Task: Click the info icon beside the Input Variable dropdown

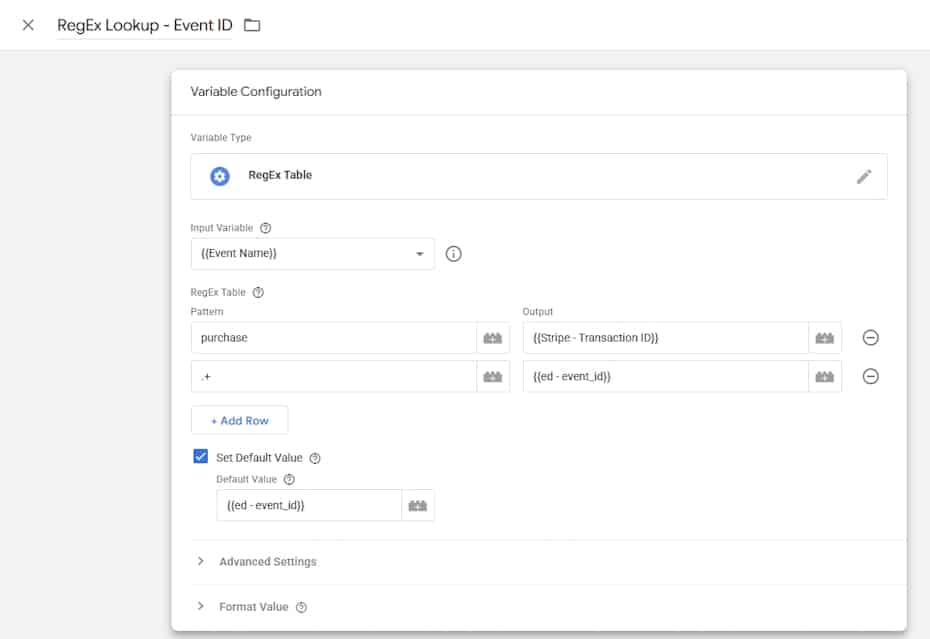Action: point(453,254)
